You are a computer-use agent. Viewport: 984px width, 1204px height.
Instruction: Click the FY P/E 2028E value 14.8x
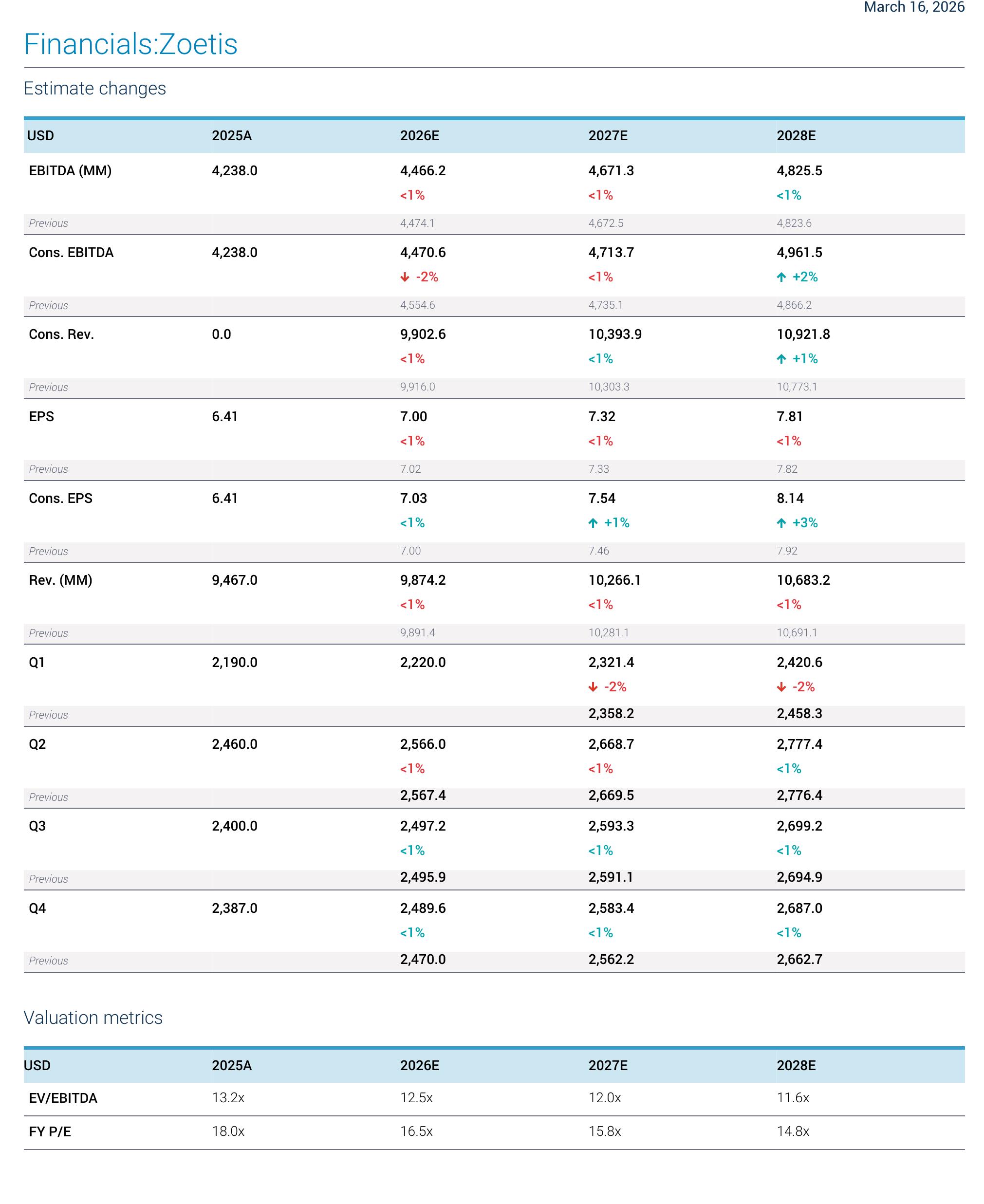click(x=793, y=1131)
